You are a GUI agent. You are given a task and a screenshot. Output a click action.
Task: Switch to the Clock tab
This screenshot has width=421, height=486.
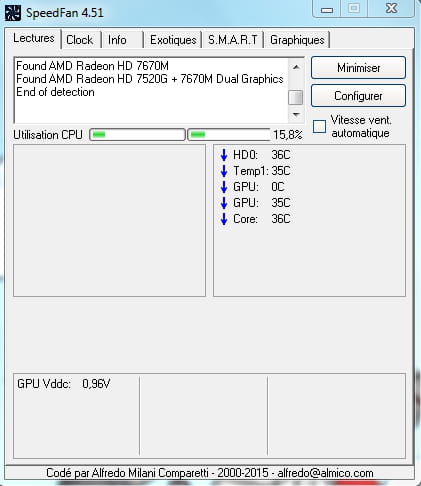tap(80, 40)
